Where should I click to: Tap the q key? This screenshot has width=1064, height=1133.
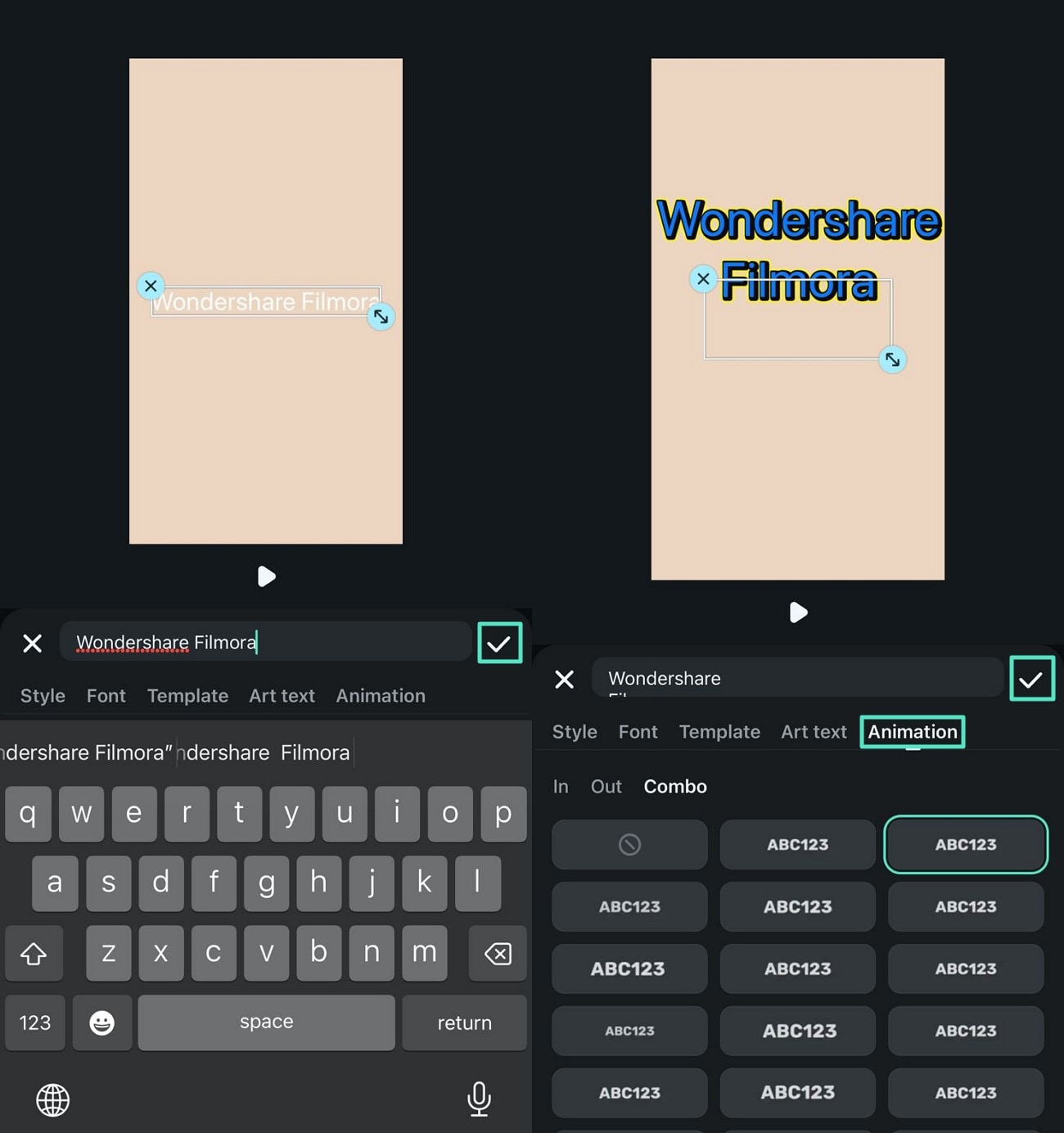point(28,814)
